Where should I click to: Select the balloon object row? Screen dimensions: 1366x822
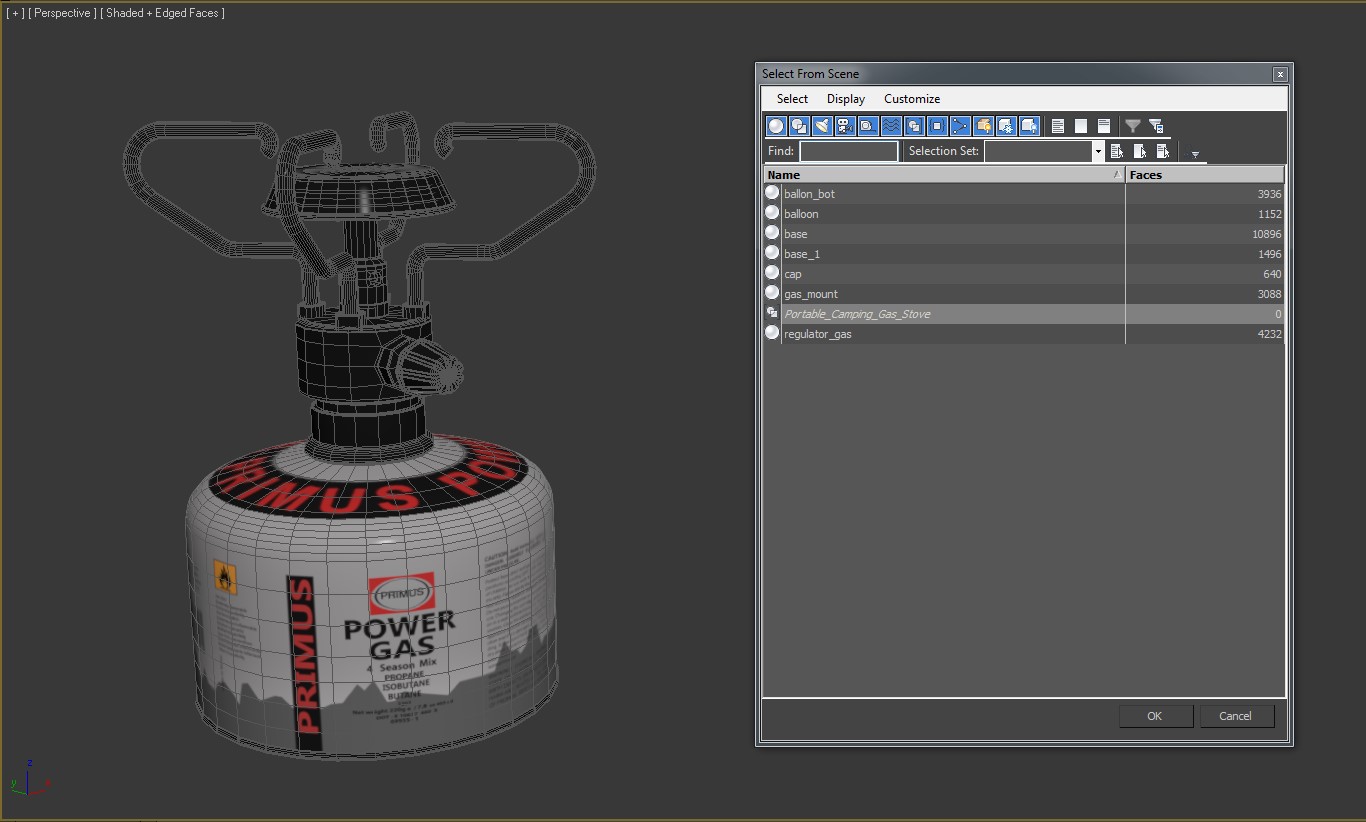(1024, 214)
